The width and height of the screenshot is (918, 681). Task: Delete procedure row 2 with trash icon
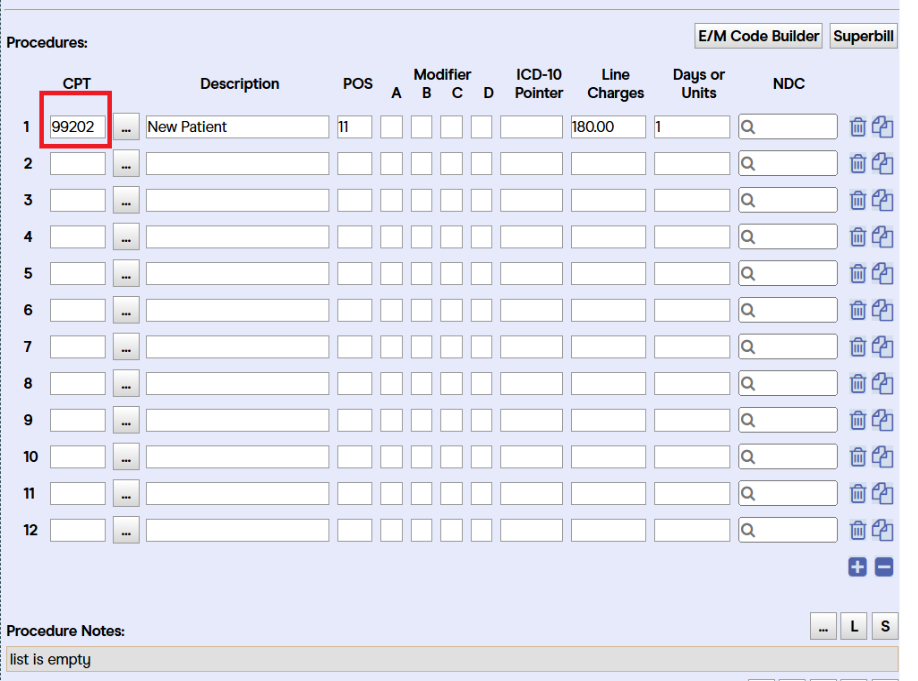[x=858, y=164]
